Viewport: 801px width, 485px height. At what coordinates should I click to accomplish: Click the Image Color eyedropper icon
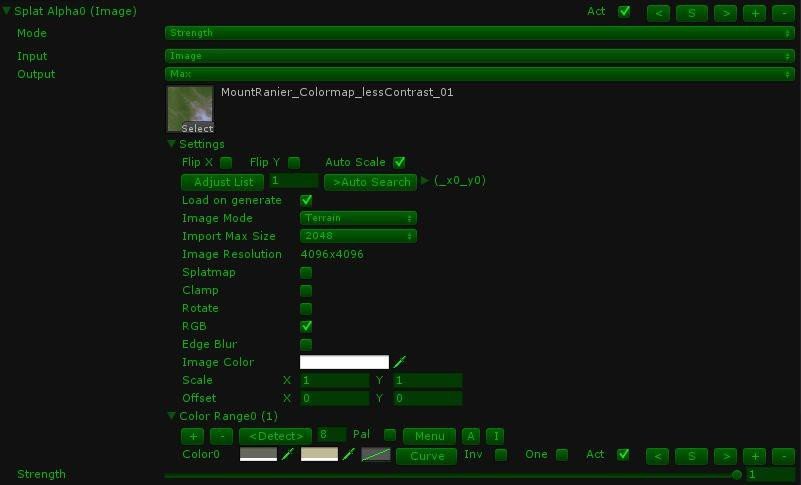pyautogui.click(x=399, y=362)
